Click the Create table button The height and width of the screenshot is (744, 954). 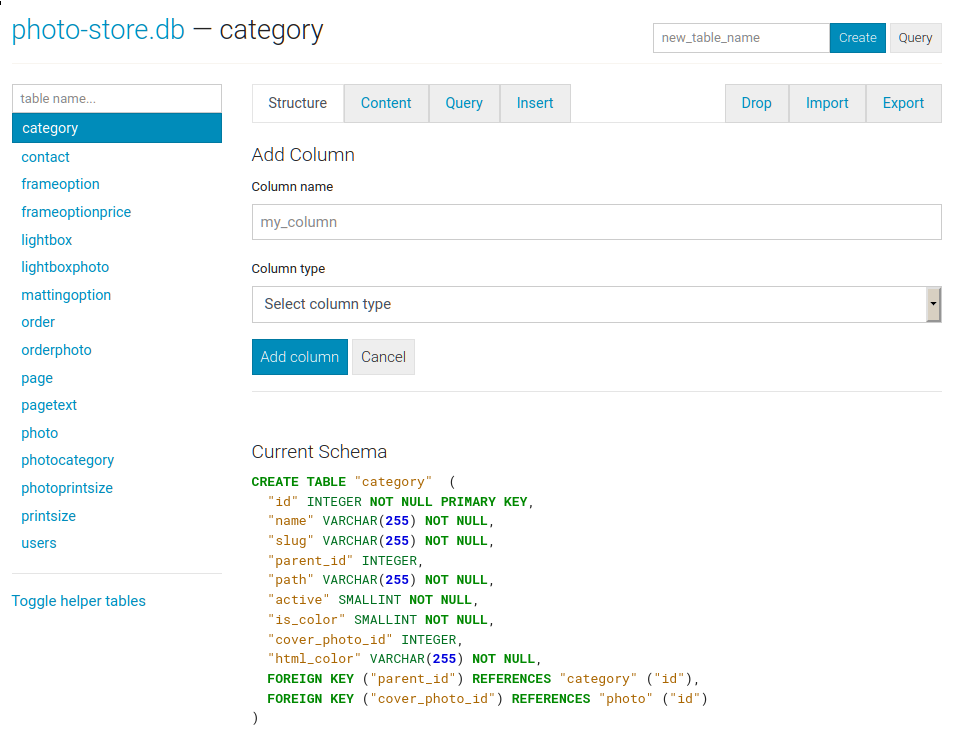pyautogui.click(x=857, y=38)
